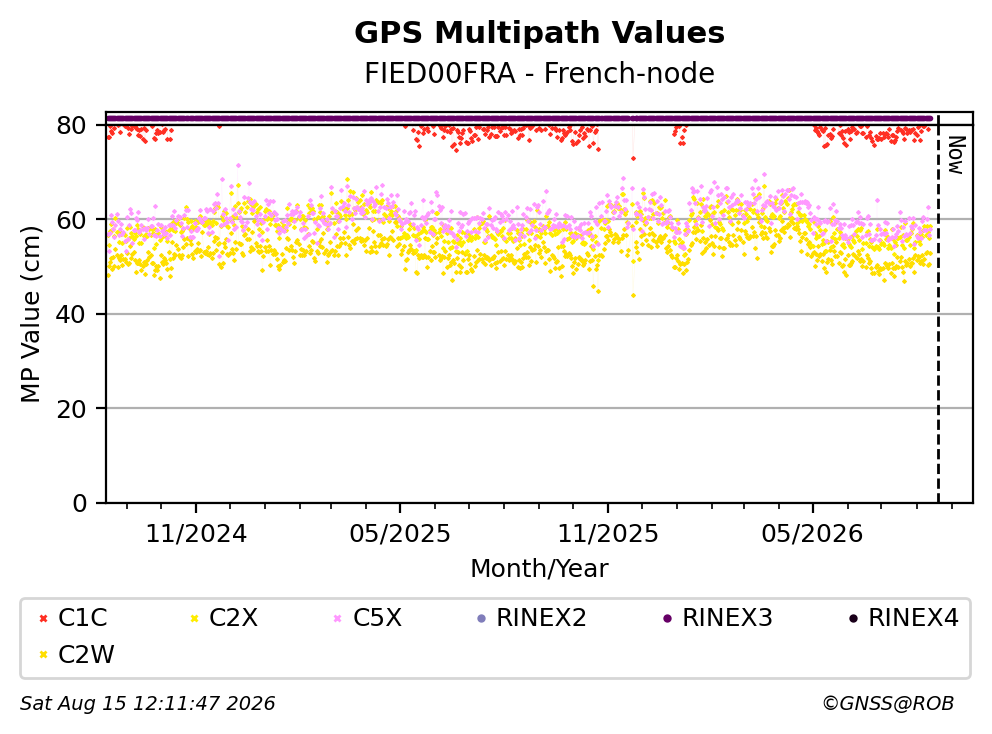
Task: Click the 'Month/Year' axis label
Action: (x=539, y=569)
